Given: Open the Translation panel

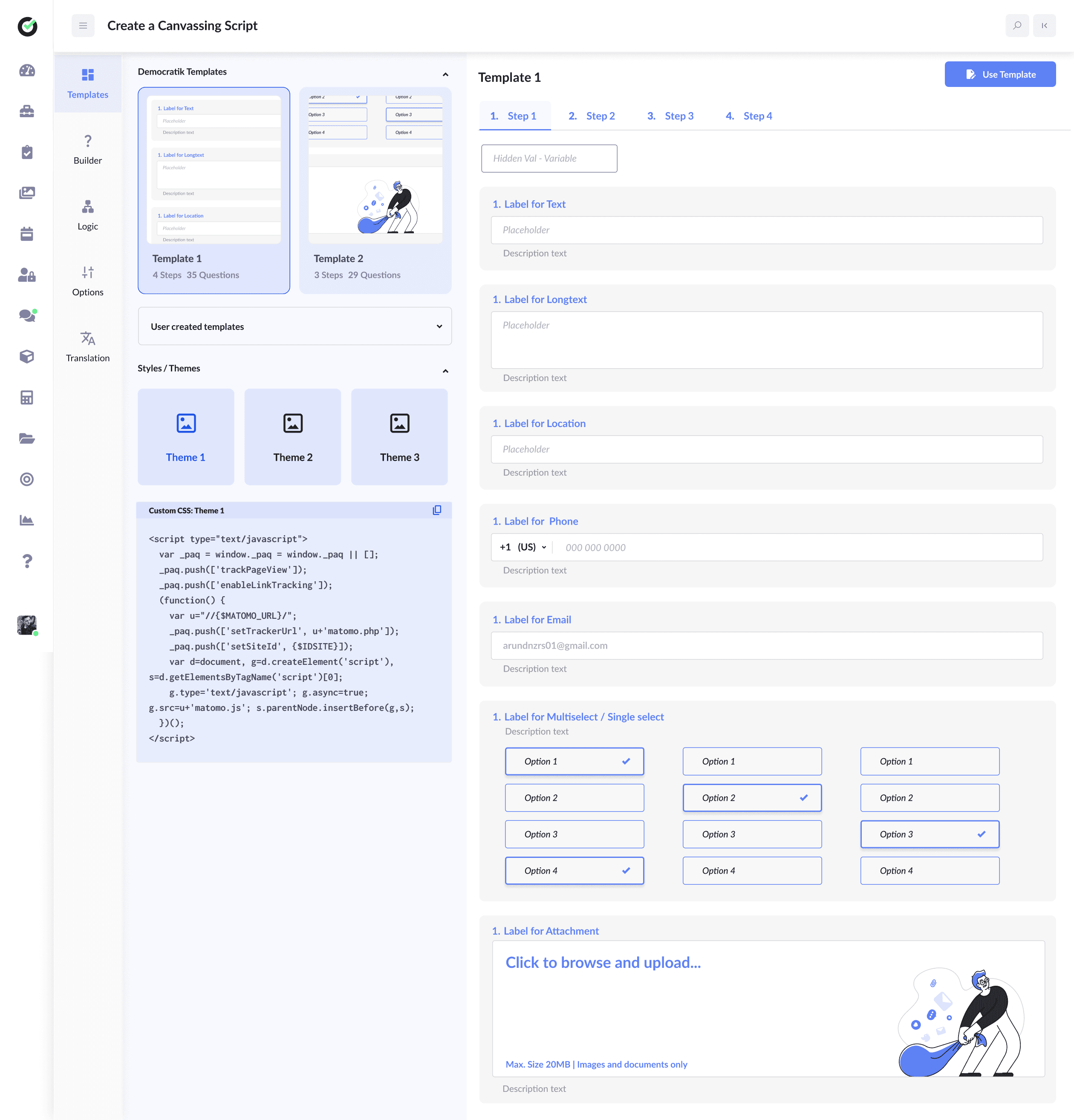Looking at the screenshot, I should coord(87,347).
